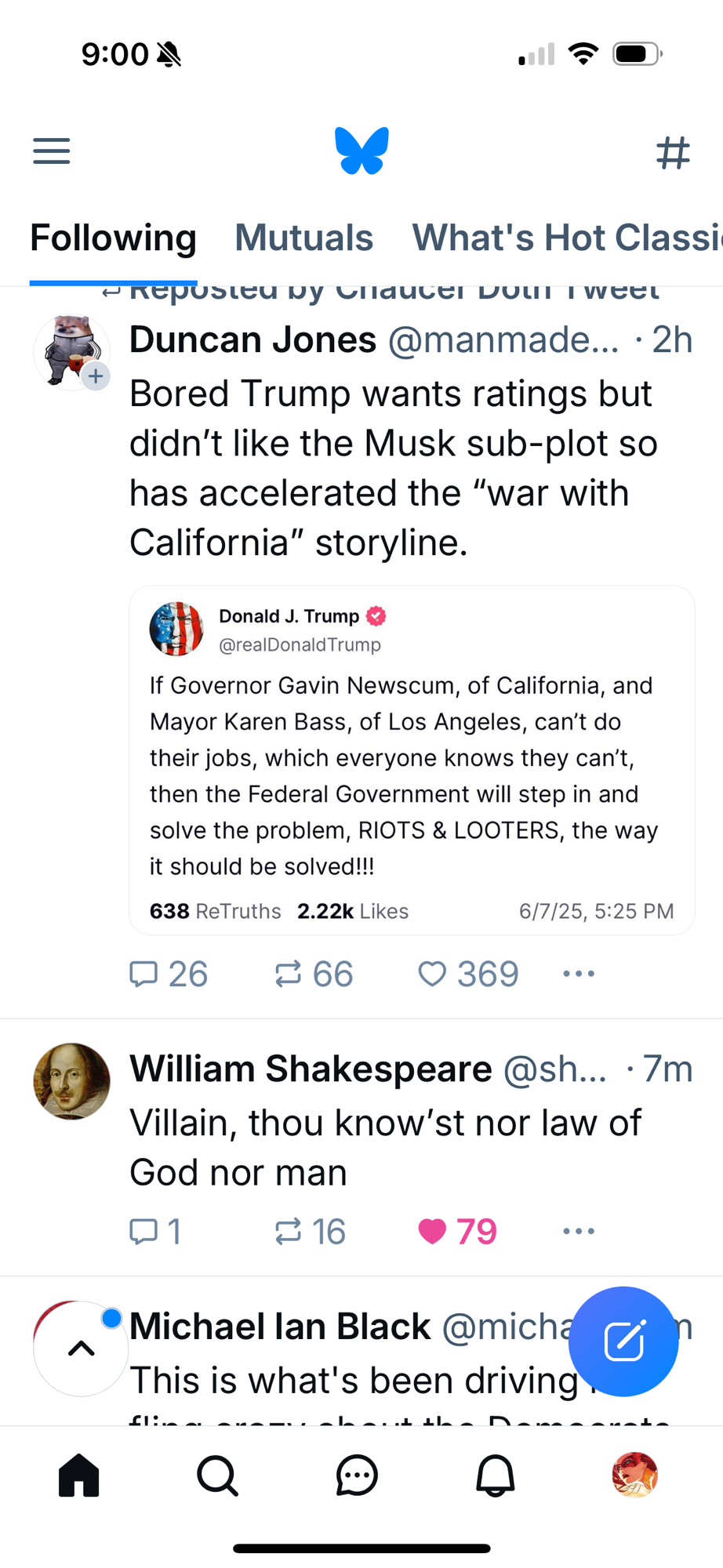Open more options on Shakespeare's post

click(x=579, y=1232)
